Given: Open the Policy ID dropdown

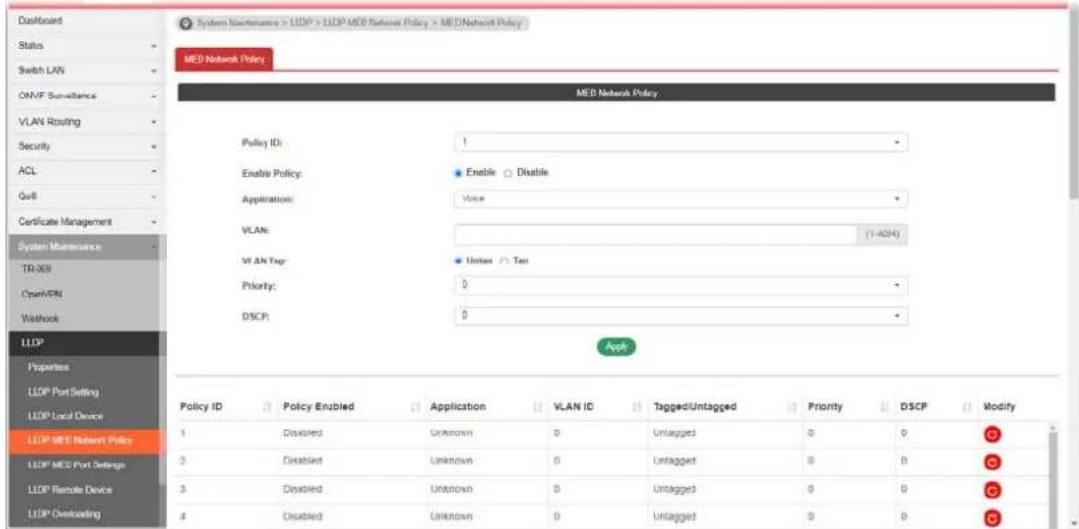Looking at the screenshot, I should (681, 142).
